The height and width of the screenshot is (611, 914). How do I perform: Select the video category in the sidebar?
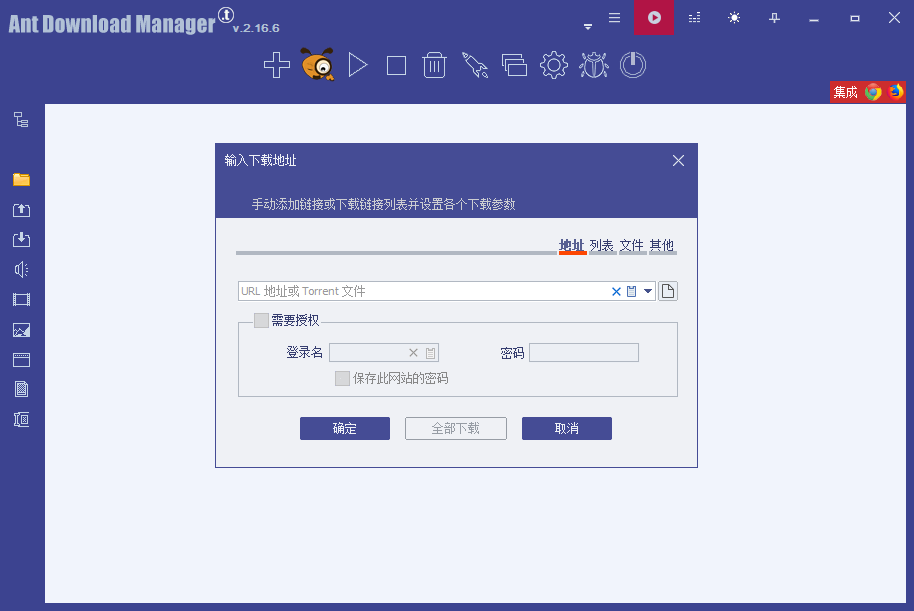21,299
